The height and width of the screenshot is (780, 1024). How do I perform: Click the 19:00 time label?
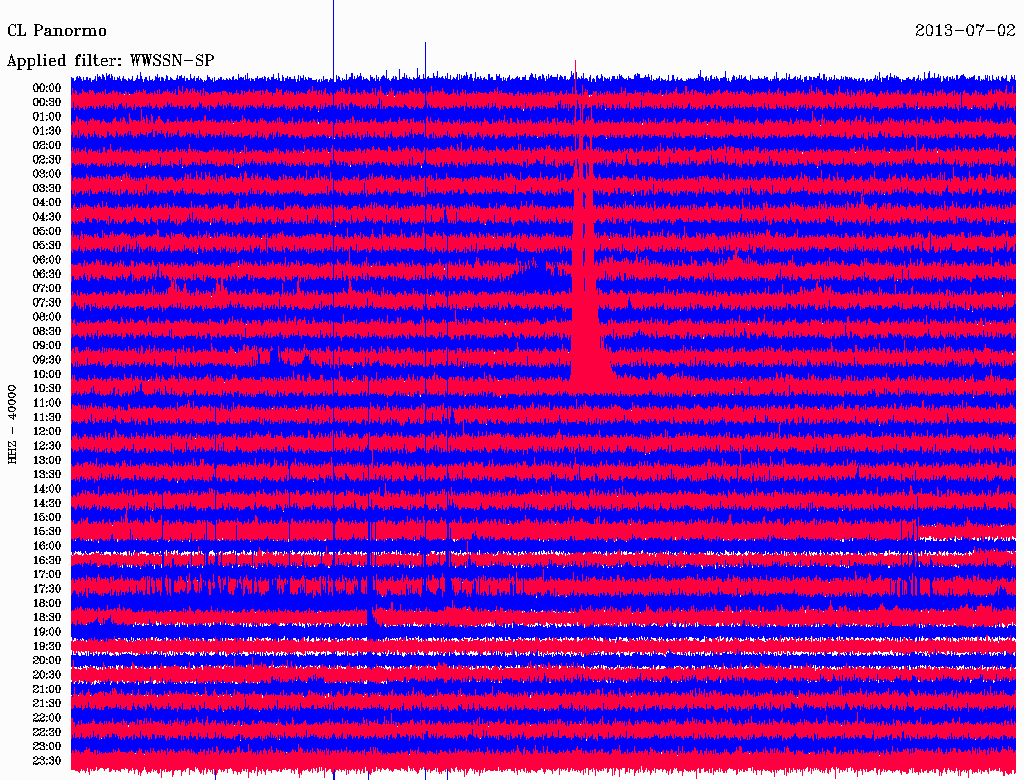[x=46, y=632]
